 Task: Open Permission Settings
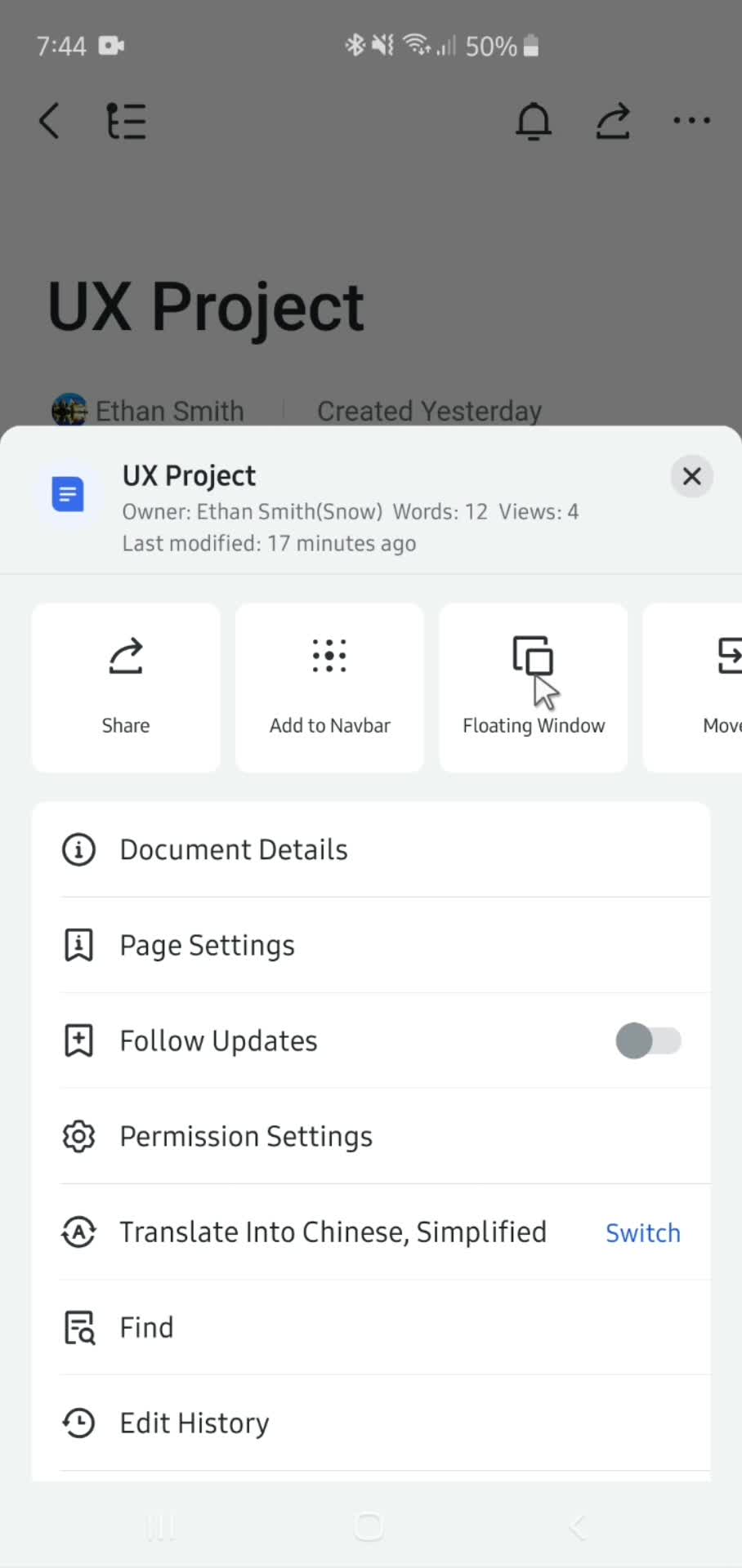(371, 1136)
